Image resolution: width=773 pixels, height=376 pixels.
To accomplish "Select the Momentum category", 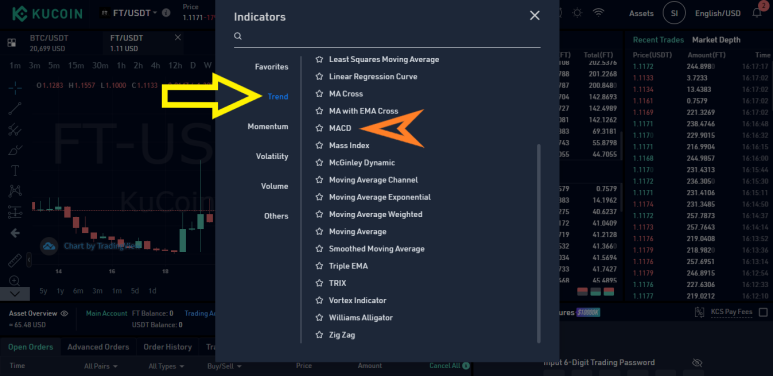I will [x=268, y=127].
